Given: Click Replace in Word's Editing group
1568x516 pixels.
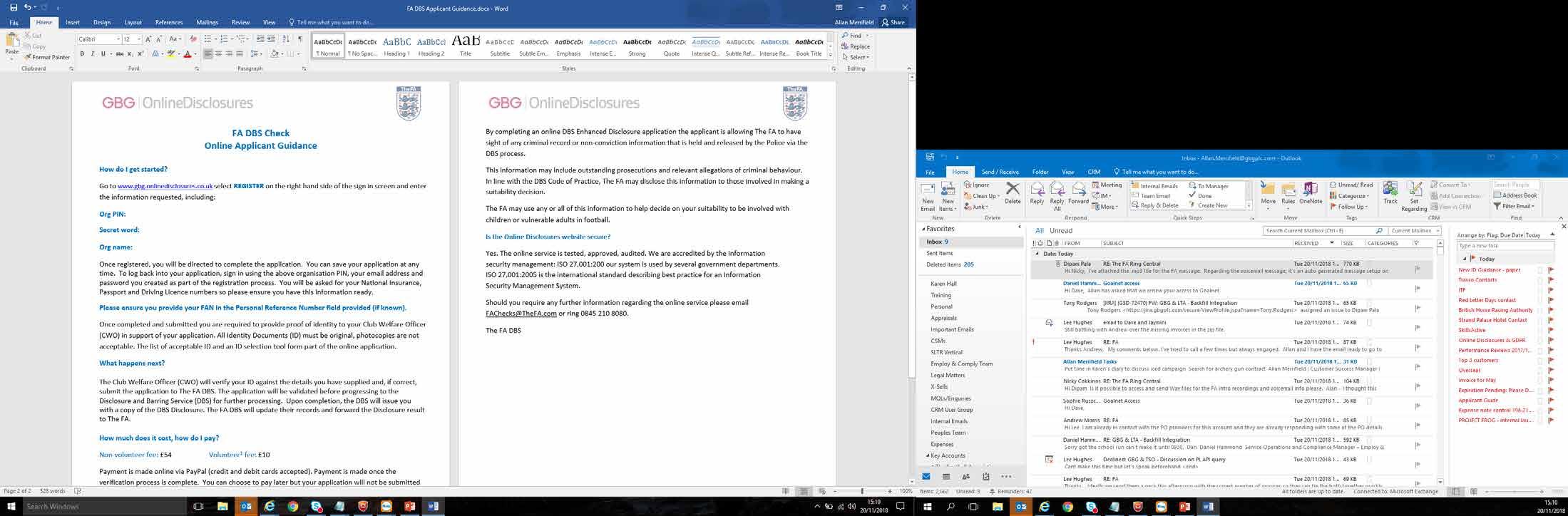Looking at the screenshot, I should pyautogui.click(x=856, y=46).
